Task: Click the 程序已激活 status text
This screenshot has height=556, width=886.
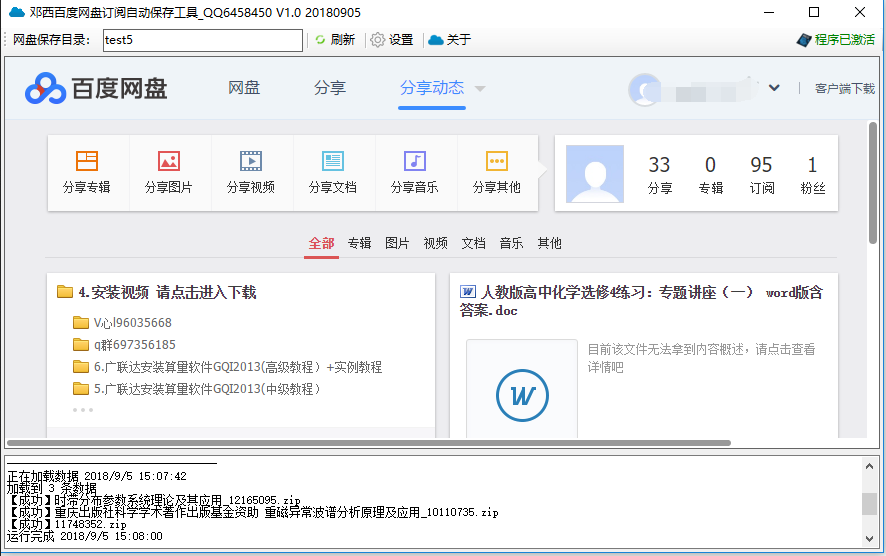Action: [845, 40]
